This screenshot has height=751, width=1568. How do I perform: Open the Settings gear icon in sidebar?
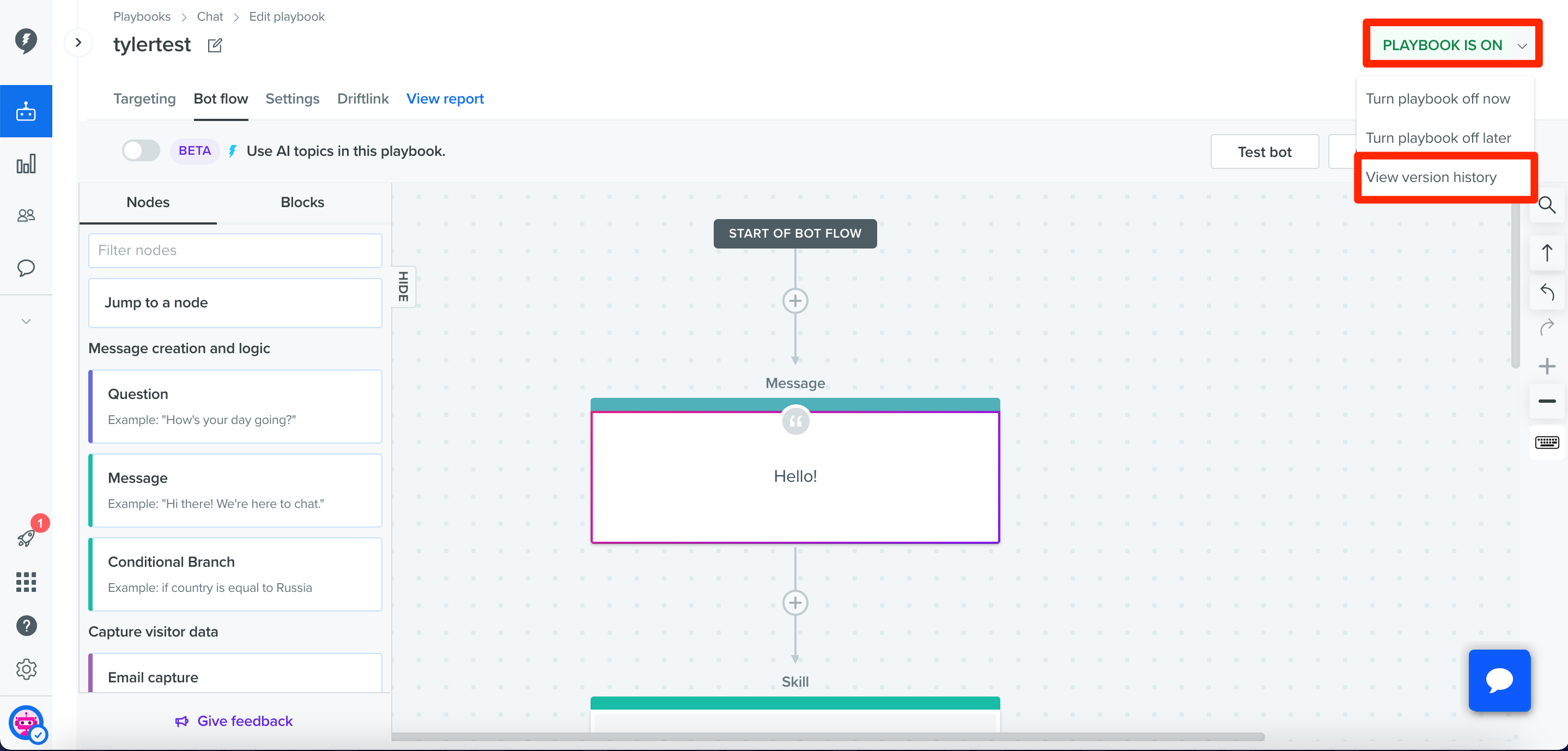click(26, 669)
